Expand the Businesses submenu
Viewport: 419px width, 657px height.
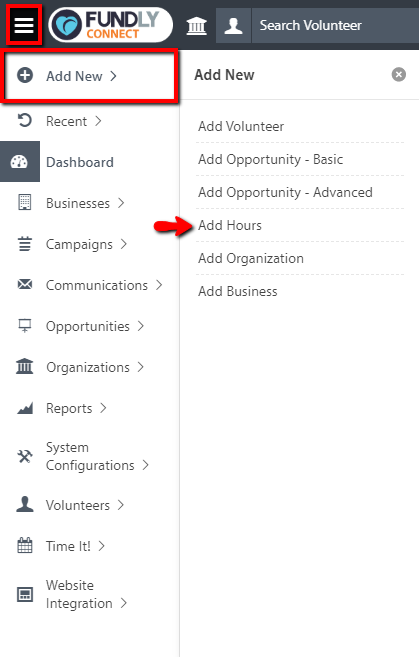pos(85,203)
